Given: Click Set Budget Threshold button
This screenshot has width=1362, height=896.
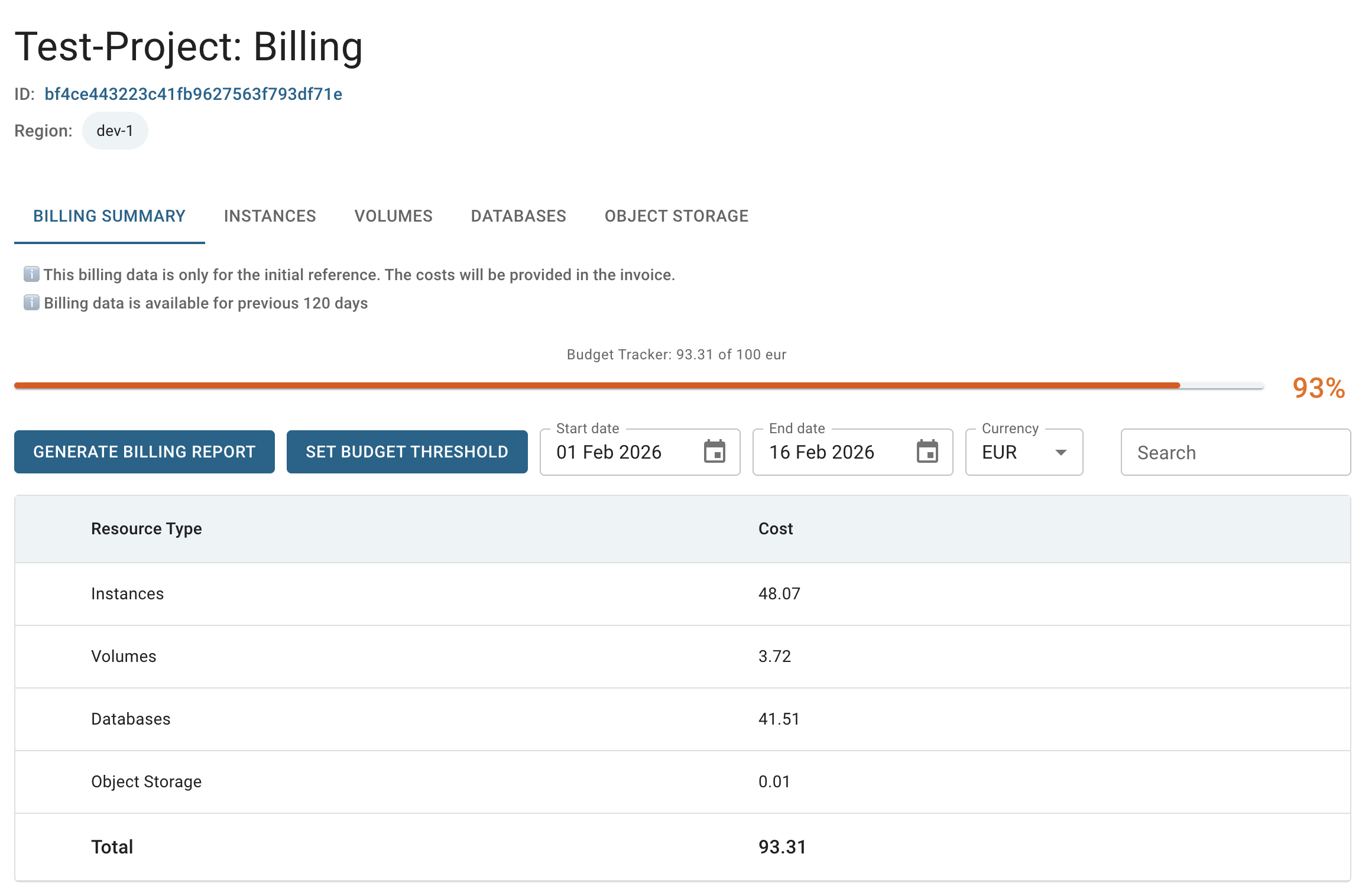Looking at the screenshot, I should [x=407, y=452].
